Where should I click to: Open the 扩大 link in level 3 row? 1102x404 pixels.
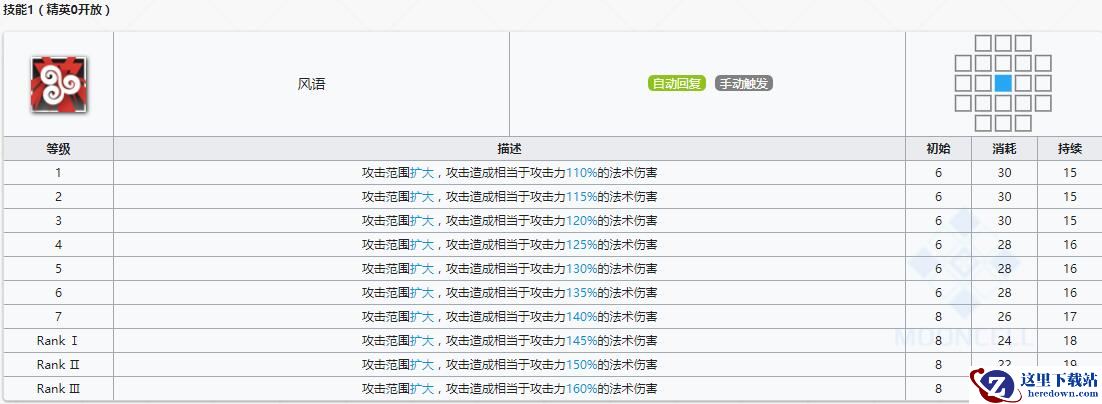tap(422, 221)
